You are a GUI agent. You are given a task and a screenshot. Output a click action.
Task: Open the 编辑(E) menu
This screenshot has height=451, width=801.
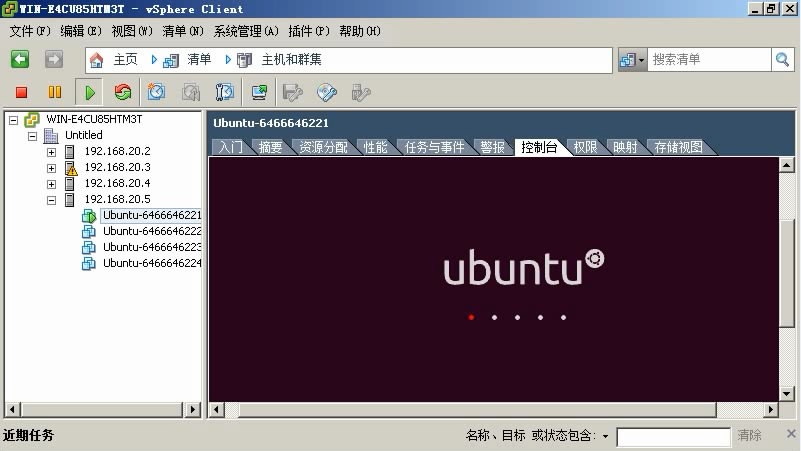(81, 31)
